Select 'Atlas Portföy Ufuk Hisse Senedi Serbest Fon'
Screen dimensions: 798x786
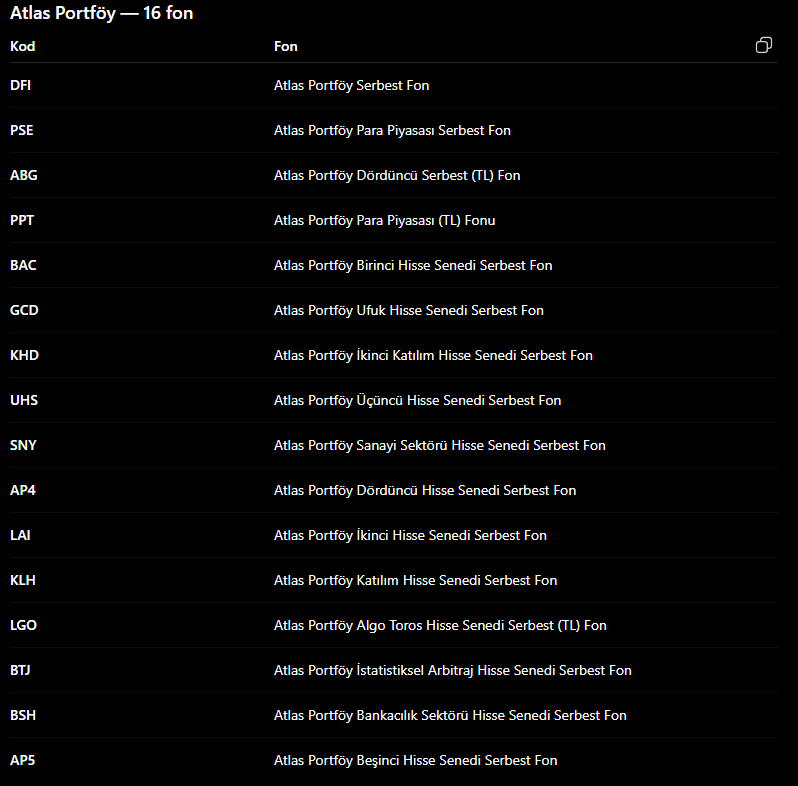[409, 311]
